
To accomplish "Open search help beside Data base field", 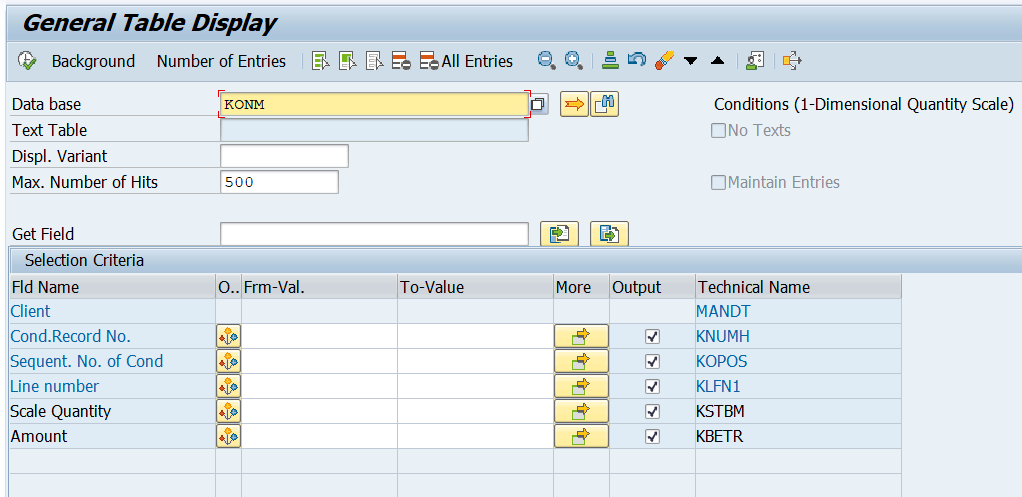I will (x=538, y=104).
